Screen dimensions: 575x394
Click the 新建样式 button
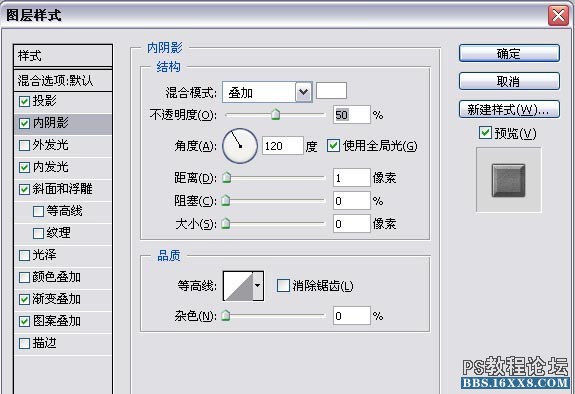(x=509, y=109)
